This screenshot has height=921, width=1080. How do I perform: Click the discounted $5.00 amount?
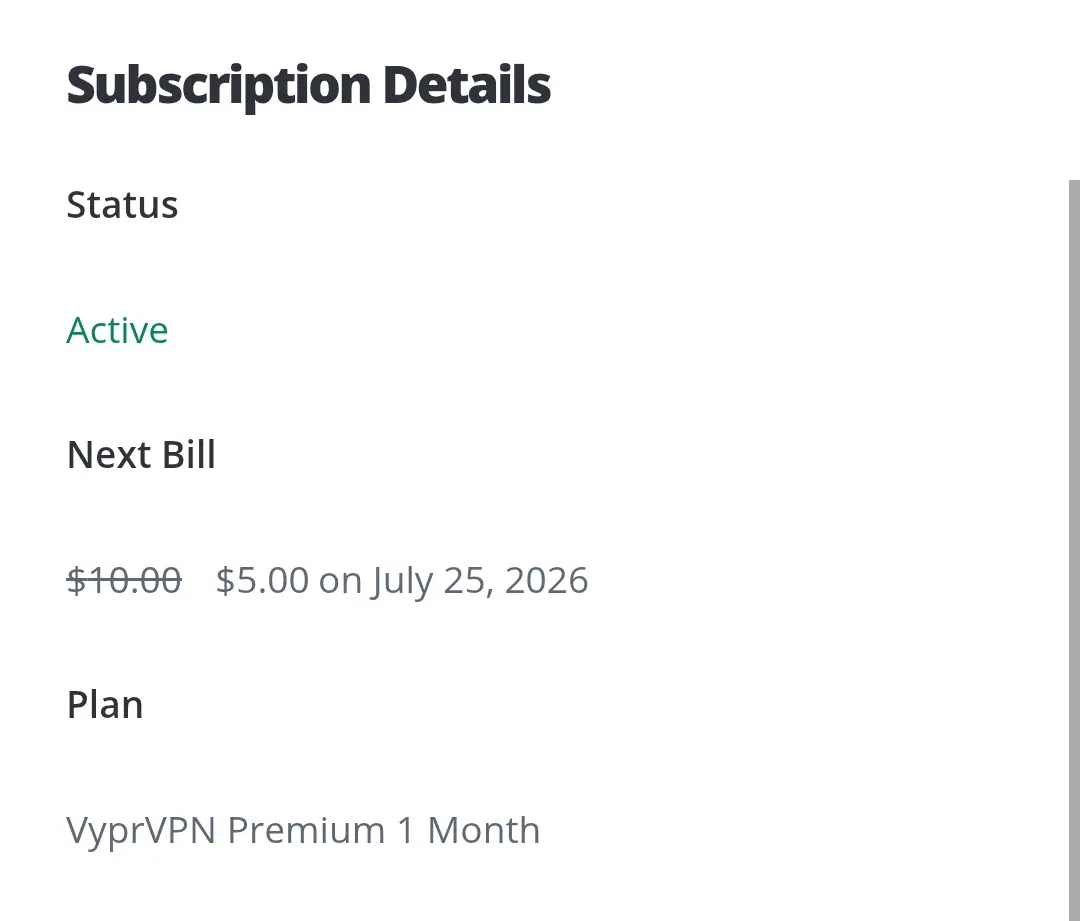[262, 580]
